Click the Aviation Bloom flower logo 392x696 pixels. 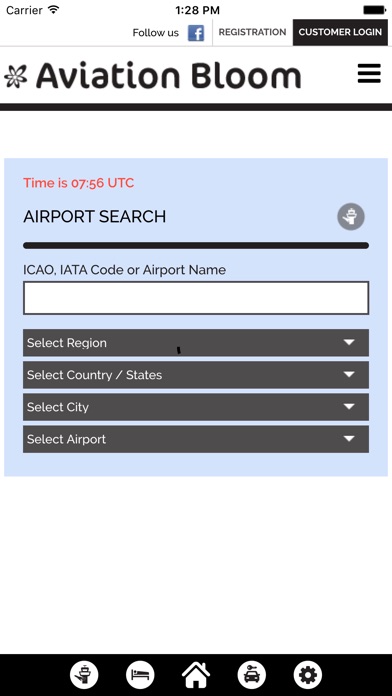pos(16,76)
